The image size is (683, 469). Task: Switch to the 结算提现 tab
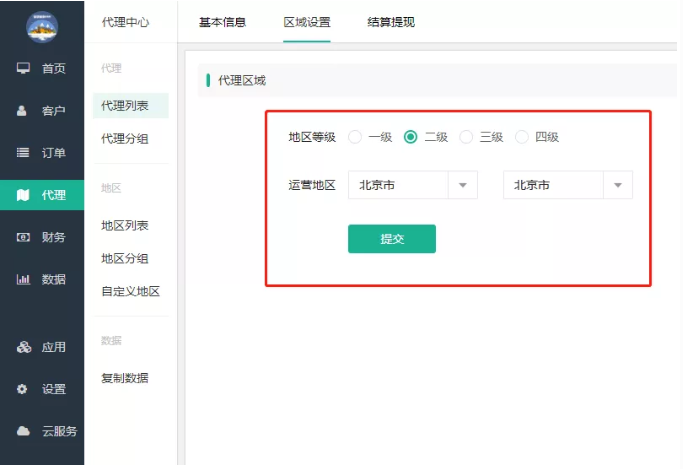pyautogui.click(x=391, y=22)
